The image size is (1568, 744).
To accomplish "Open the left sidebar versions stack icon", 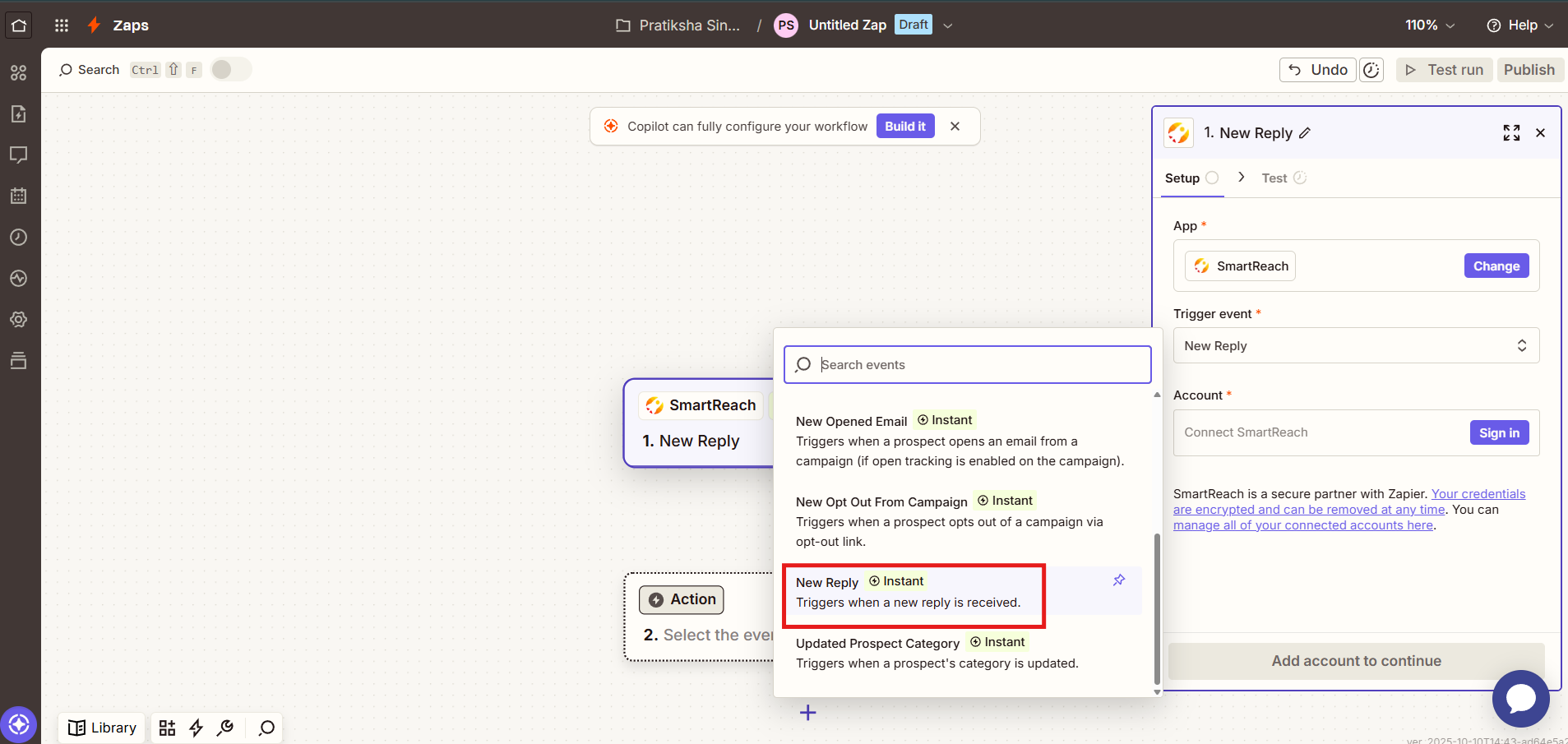I will pyautogui.click(x=19, y=360).
